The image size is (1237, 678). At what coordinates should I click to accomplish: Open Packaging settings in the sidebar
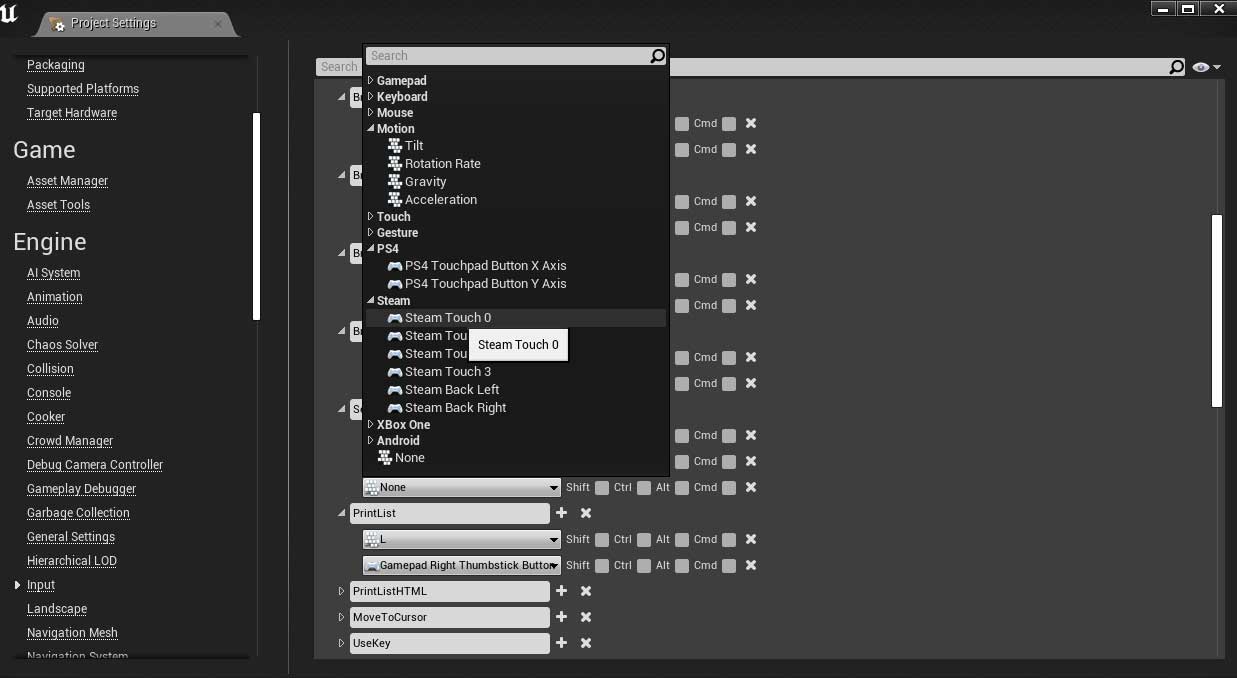(56, 65)
